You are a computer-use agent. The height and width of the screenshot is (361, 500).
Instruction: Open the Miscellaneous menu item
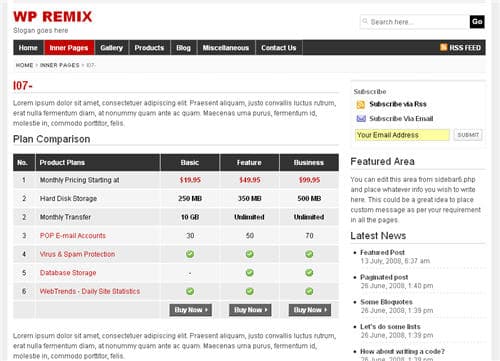[x=226, y=48]
